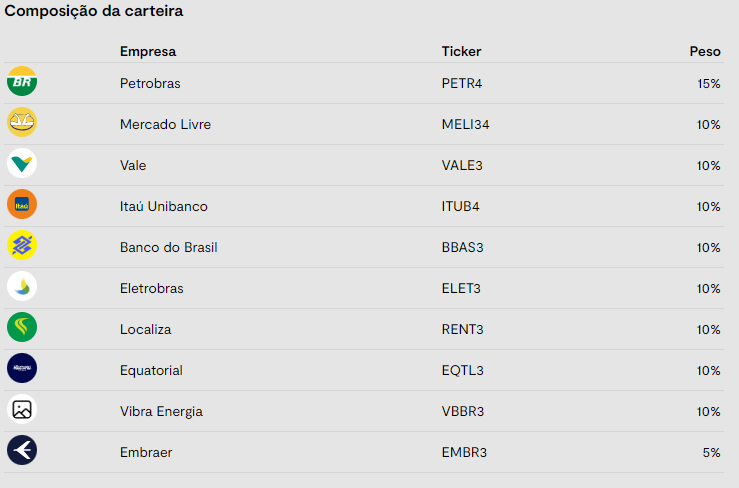Sort by the Empresa column header
739x488 pixels.
tap(148, 51)
